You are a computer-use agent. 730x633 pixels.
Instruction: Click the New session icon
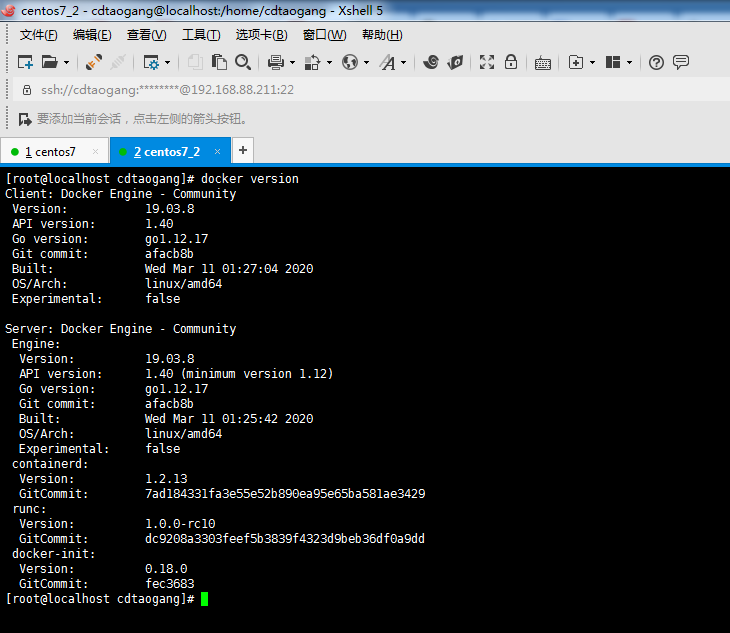click(x=25, y=62)
